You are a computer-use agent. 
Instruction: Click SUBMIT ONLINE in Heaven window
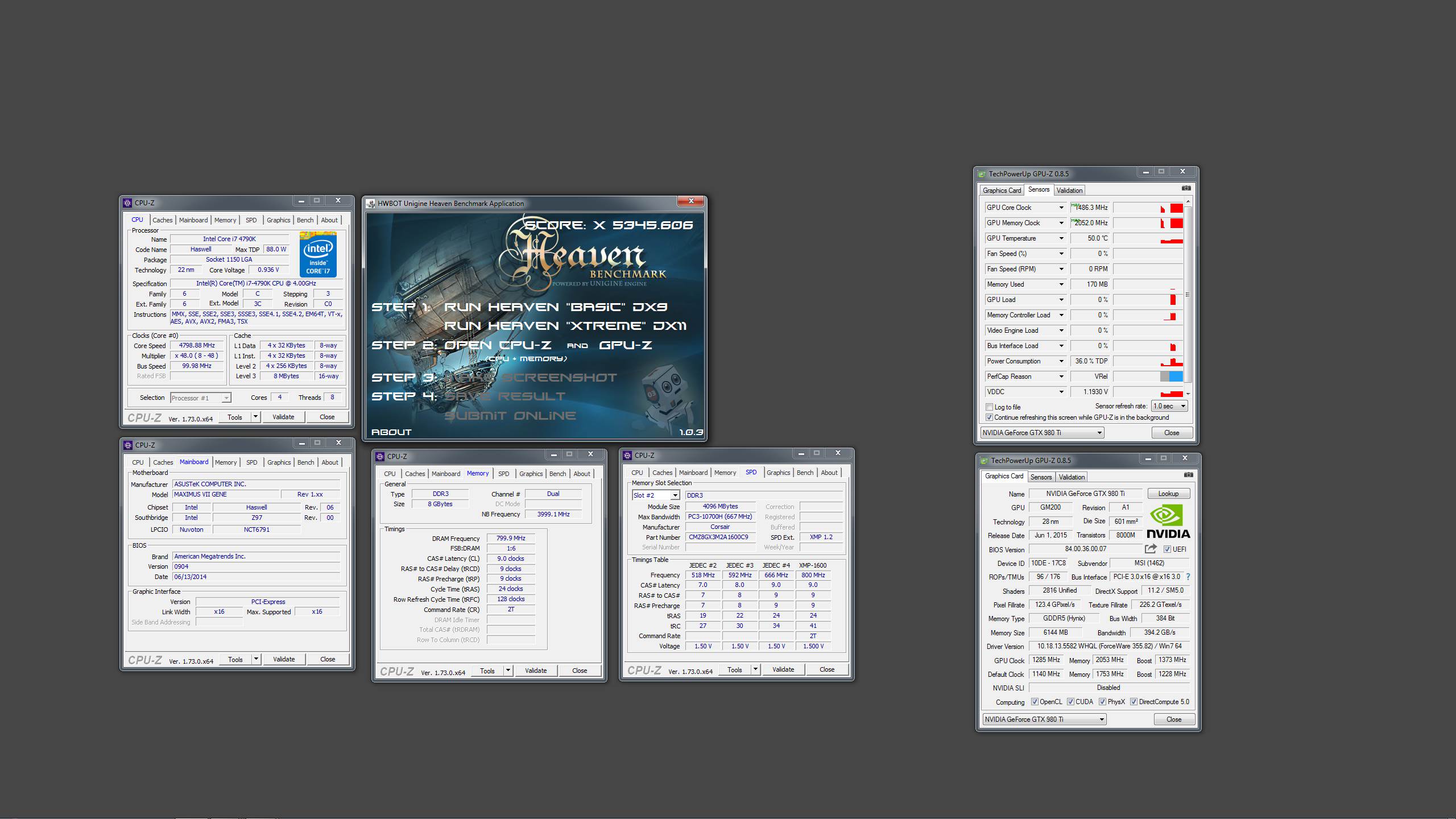click(510, 416)
